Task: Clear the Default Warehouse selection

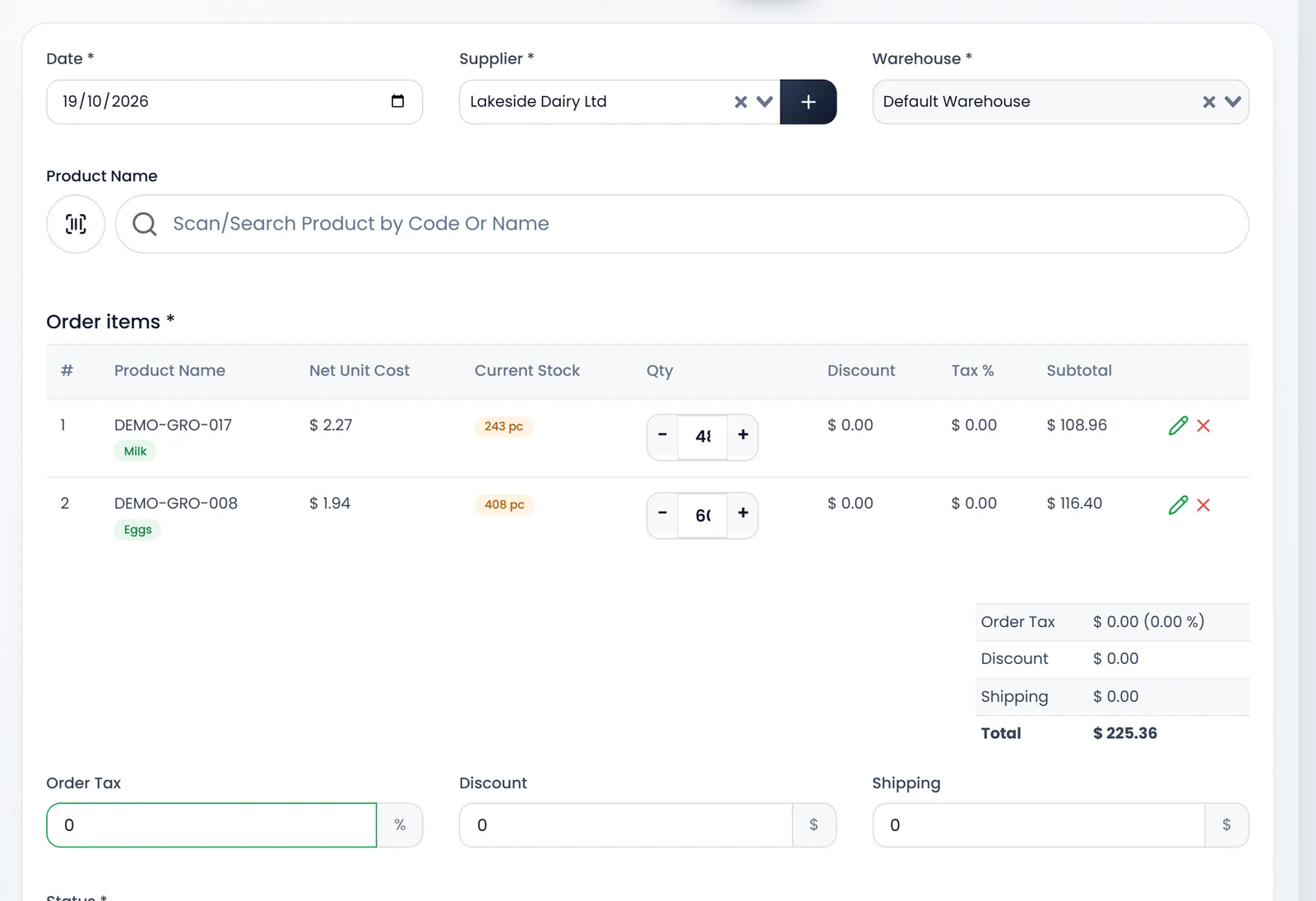Action: pyautogui.click(x=1208, y=102)
